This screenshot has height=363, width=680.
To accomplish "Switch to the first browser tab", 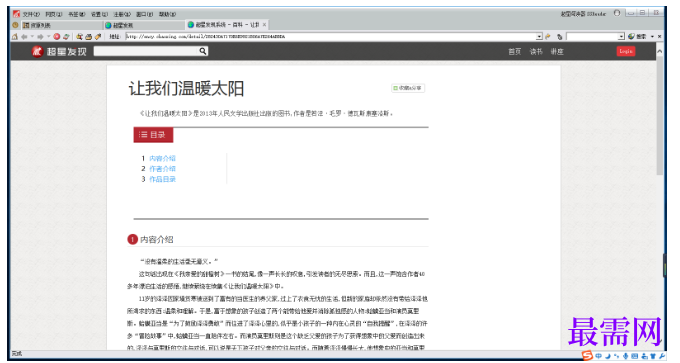I will click(61, 25).
